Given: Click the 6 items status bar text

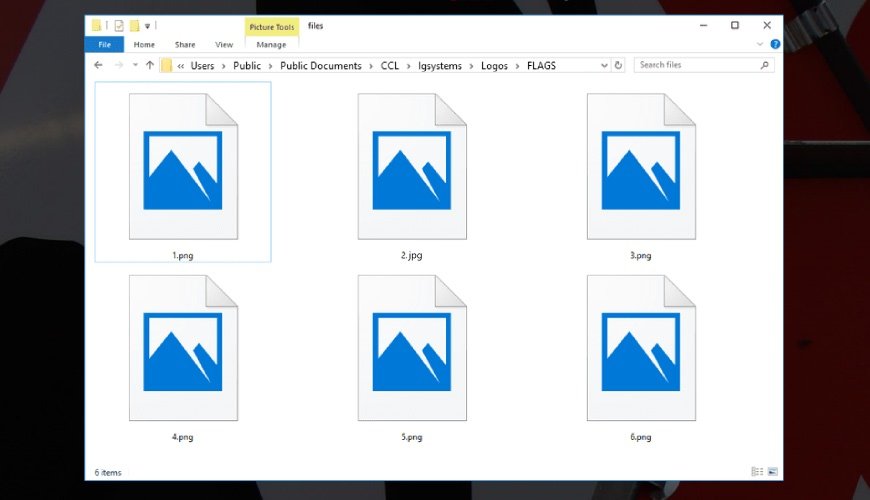Looking at the screenshot, I should (108, 473).
